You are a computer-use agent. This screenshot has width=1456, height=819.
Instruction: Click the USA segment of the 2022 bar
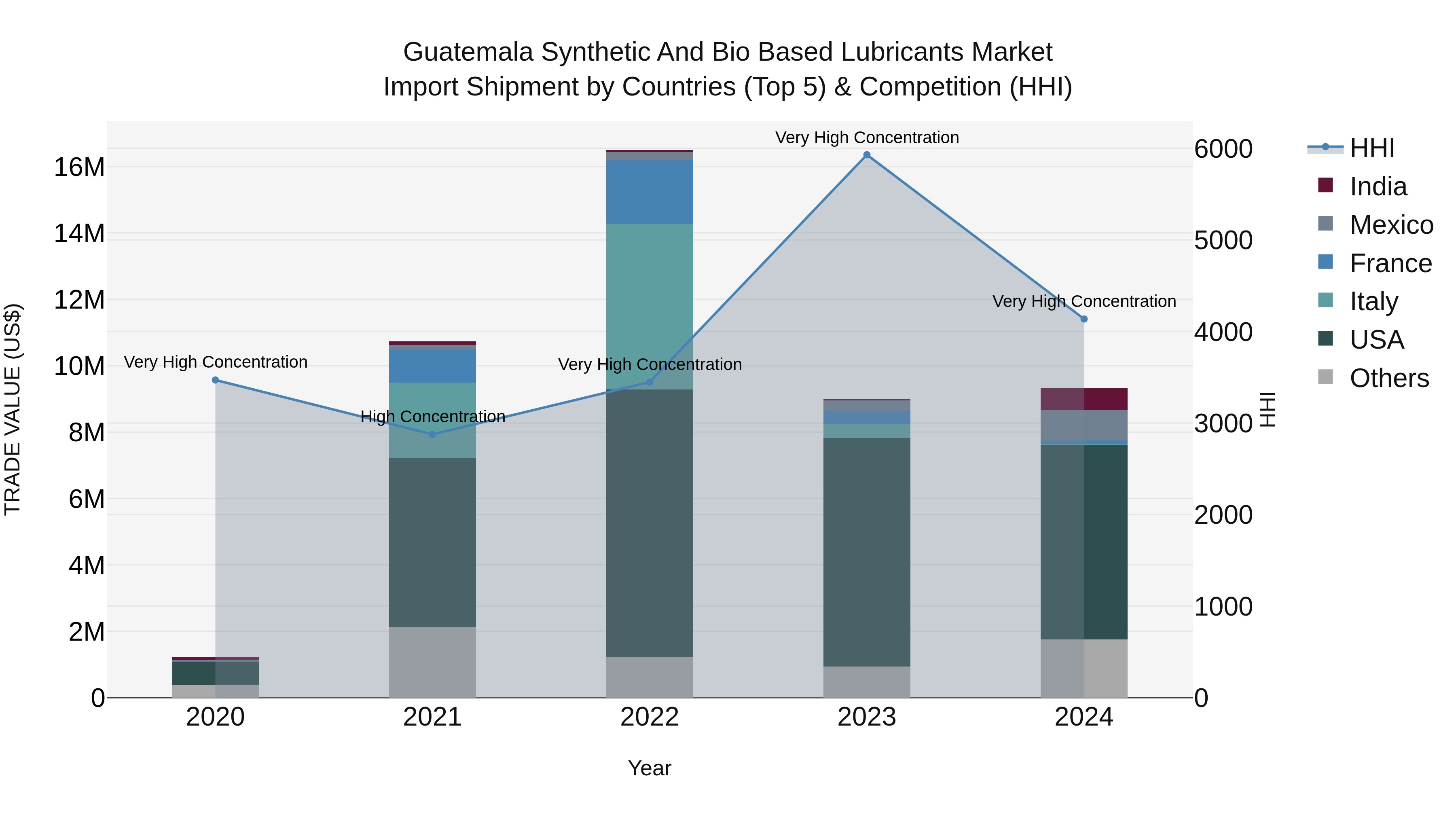650,523
